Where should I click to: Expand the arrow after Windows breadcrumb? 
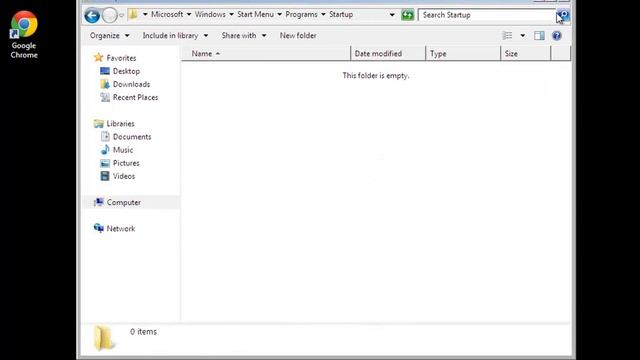231,14
